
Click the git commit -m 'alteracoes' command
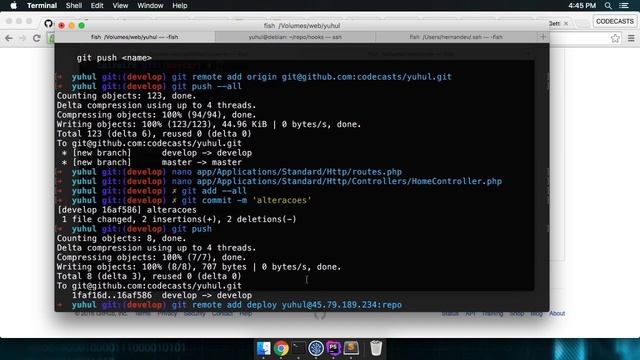coord(247,200)
